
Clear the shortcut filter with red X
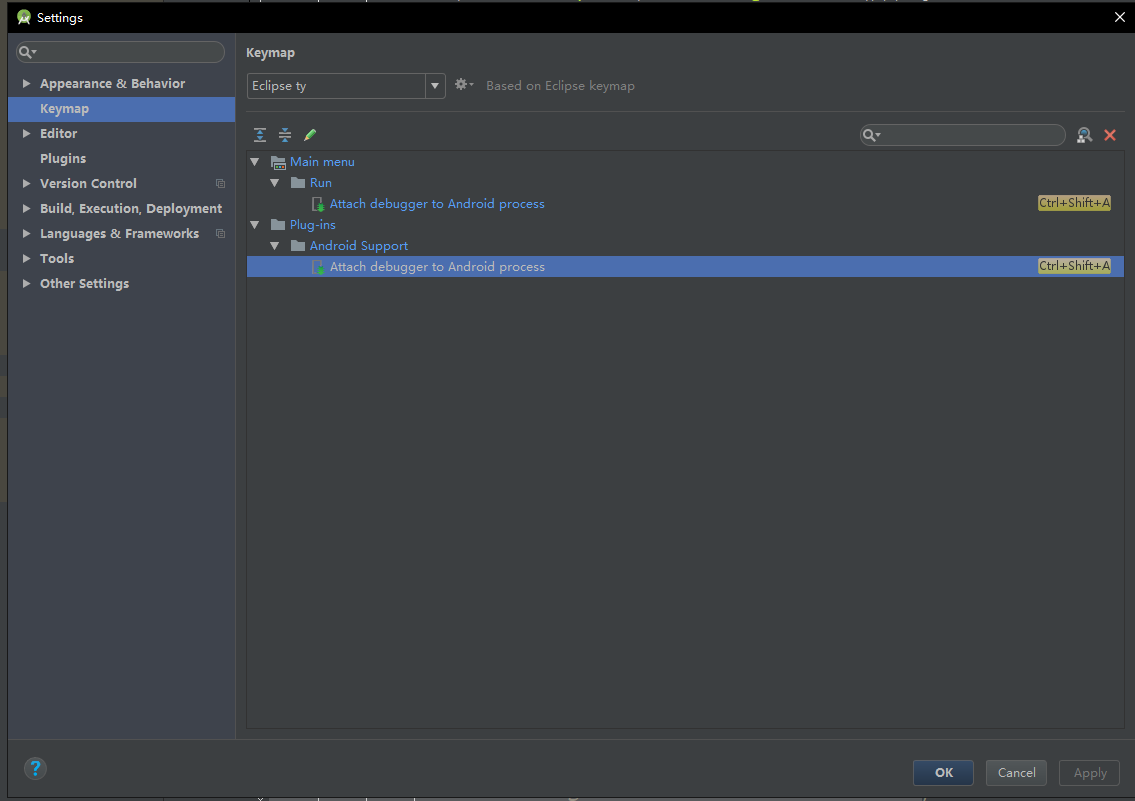(1110, 135)
